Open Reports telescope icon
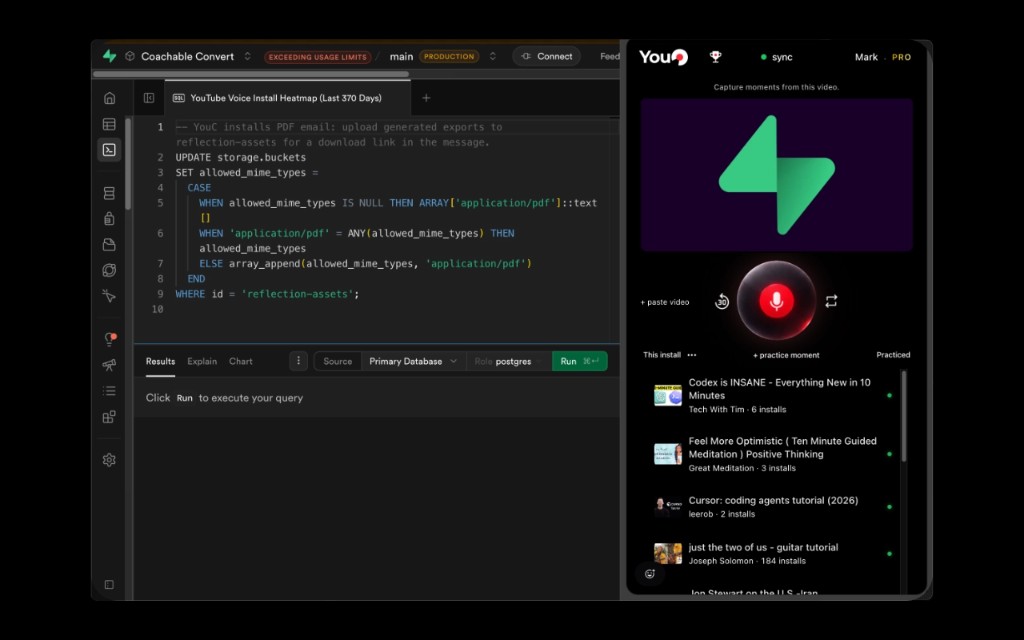The height and width of the screenshot is (640, 1024). tap(109, 365)
